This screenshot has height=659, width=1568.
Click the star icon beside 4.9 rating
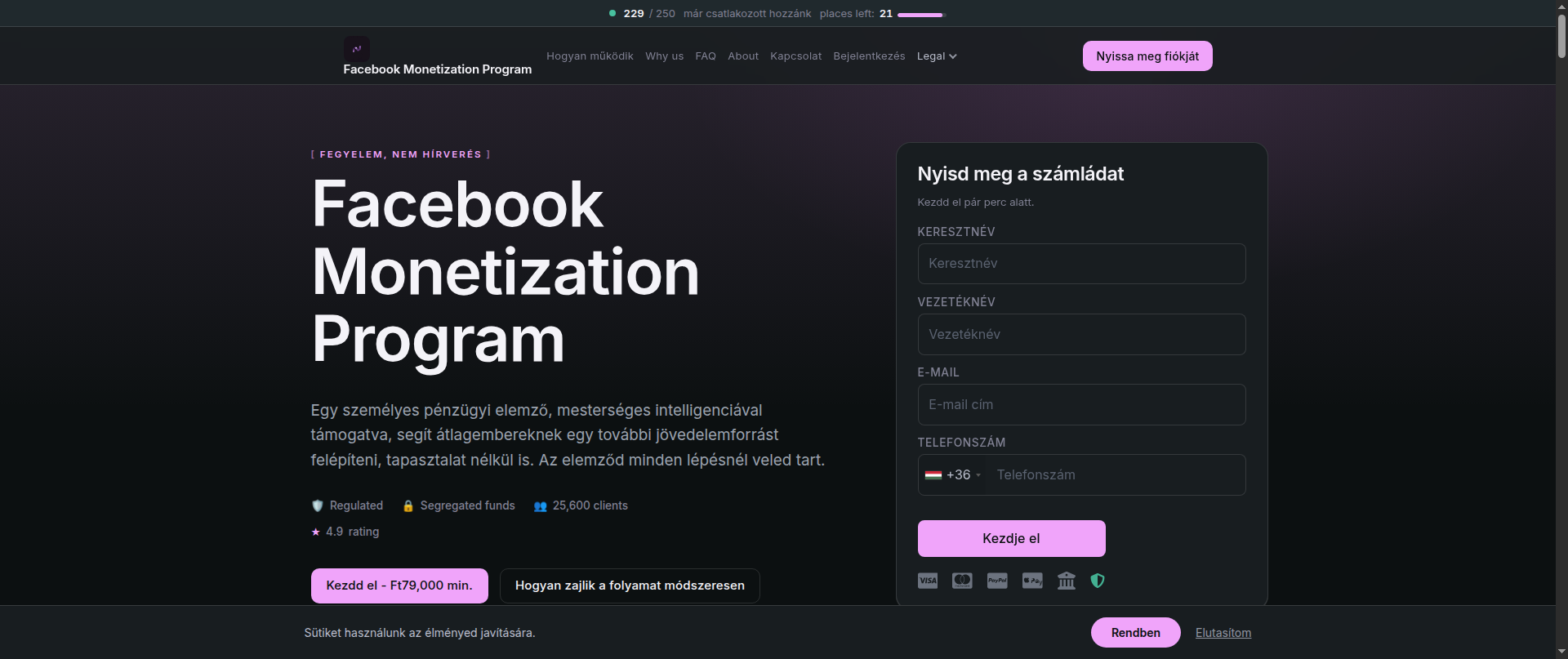[x=316, y=532]
